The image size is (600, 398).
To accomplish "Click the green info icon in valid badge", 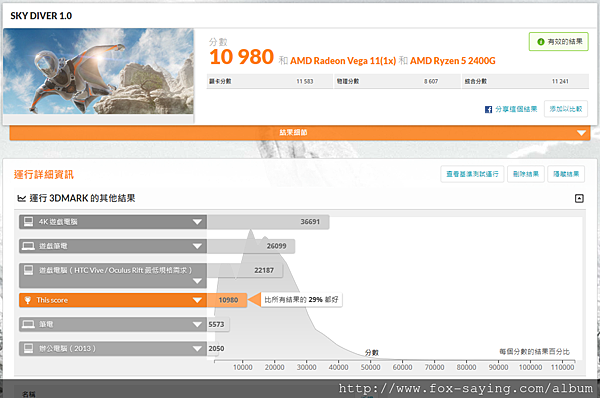I will tap(541, 42).
